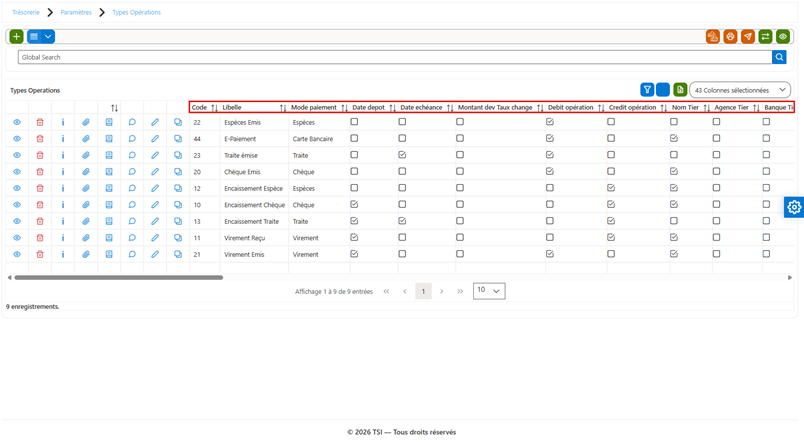Focus the Global Search input field
804x443 pixels.
(395, 57)
